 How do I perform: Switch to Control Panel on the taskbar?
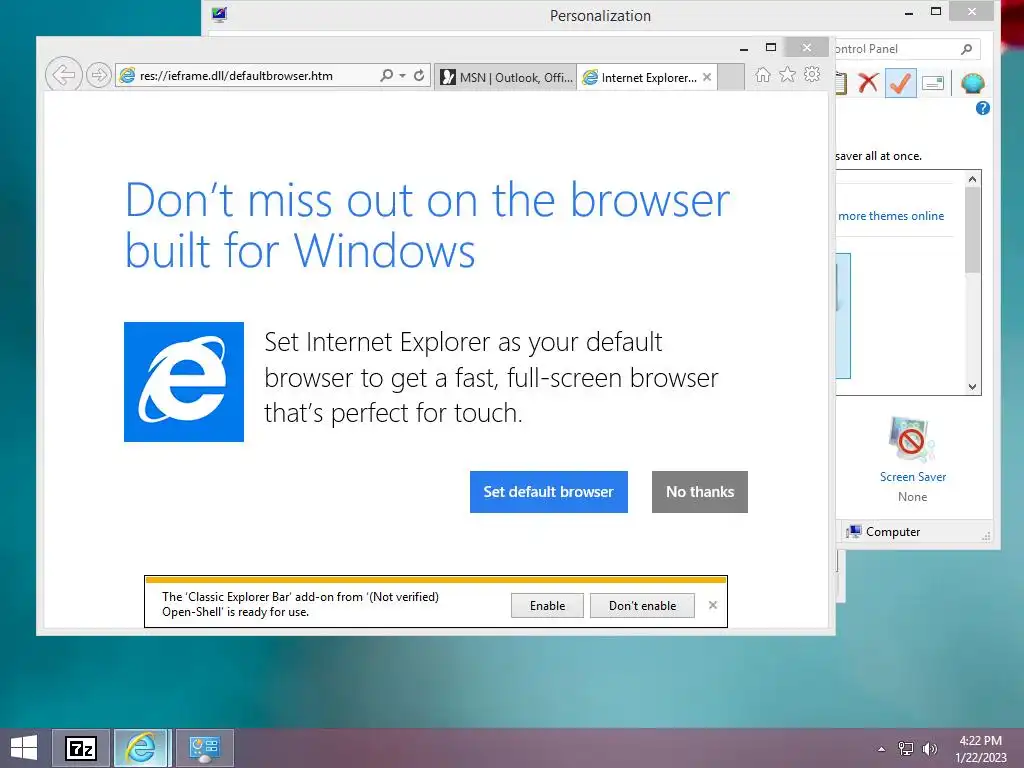coord(204,748)
